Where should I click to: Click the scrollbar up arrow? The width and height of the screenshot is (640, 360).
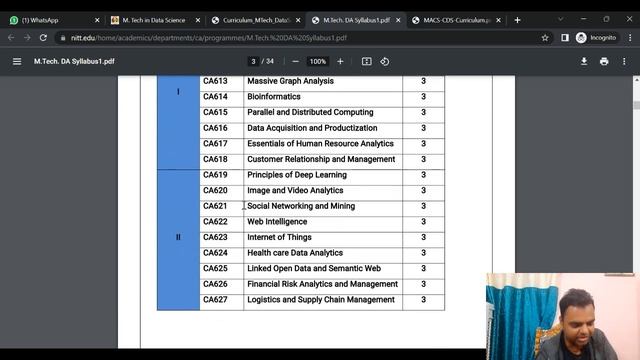click(636, 80)
